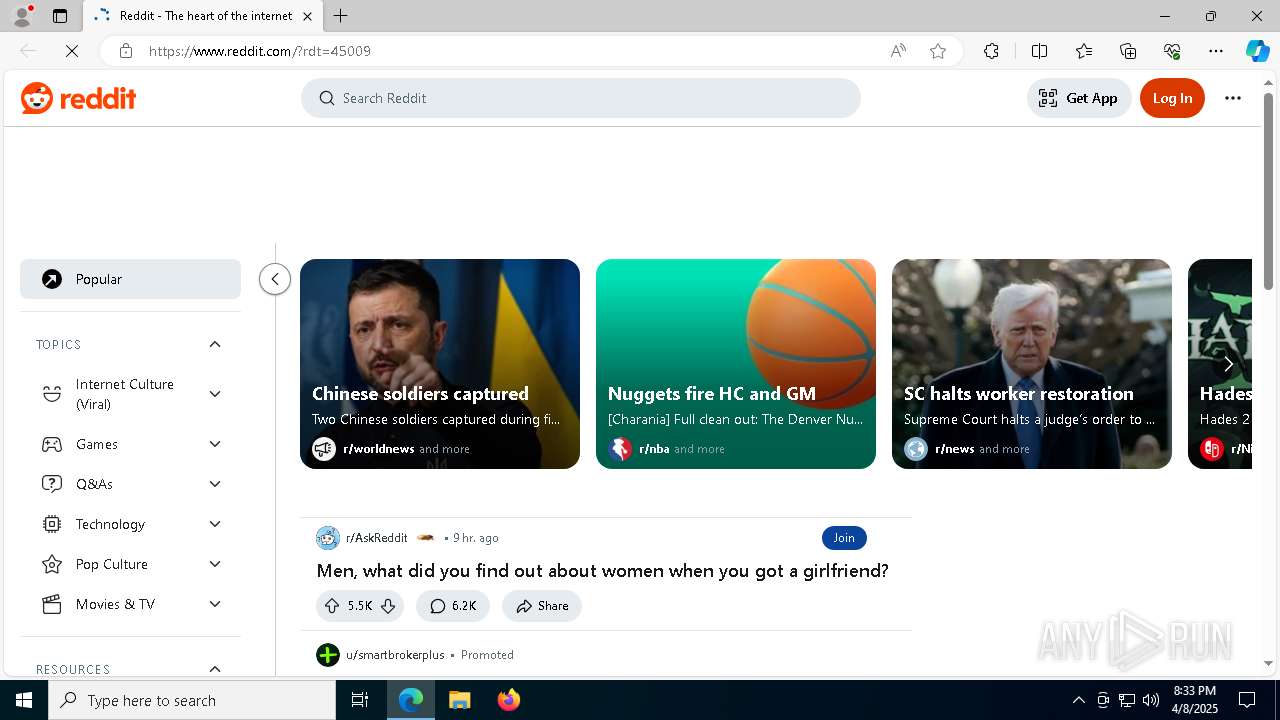Collapse the RESOURCES section
Viewport: 1280px width, 720px height.
tap(215, 669)
